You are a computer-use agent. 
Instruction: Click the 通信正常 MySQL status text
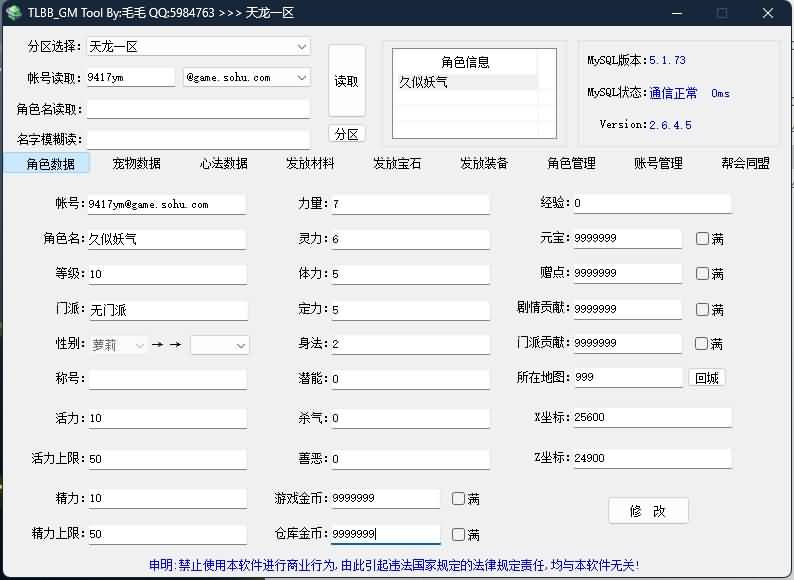[673, 93]
